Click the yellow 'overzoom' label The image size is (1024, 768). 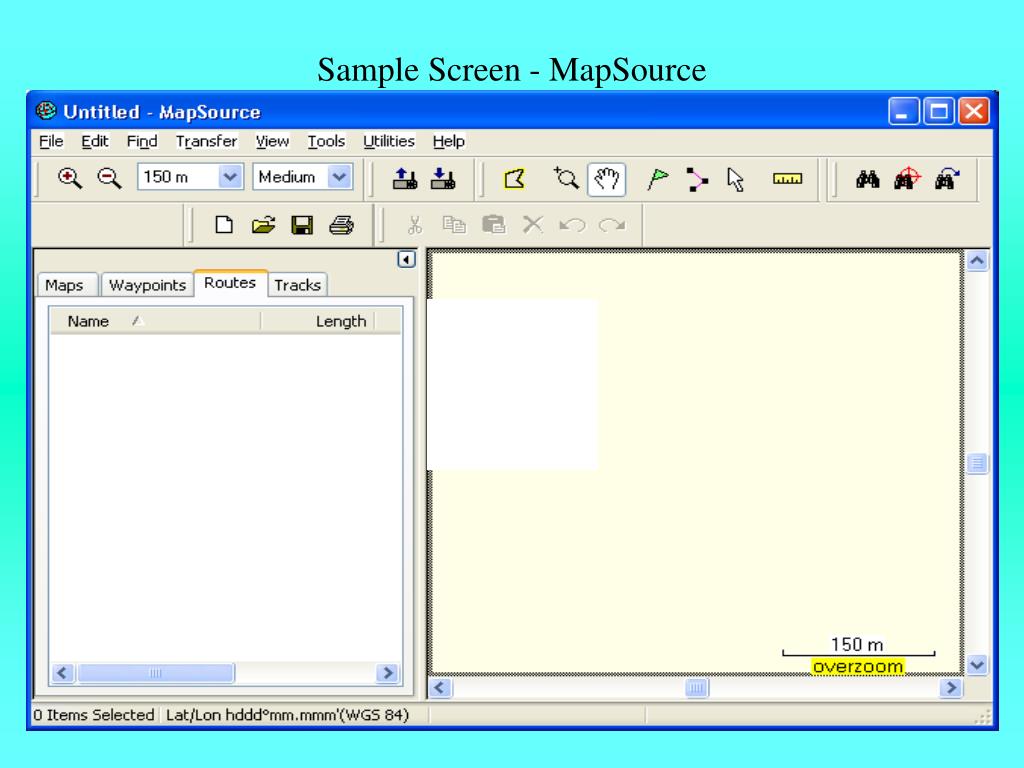click(857, 667)
